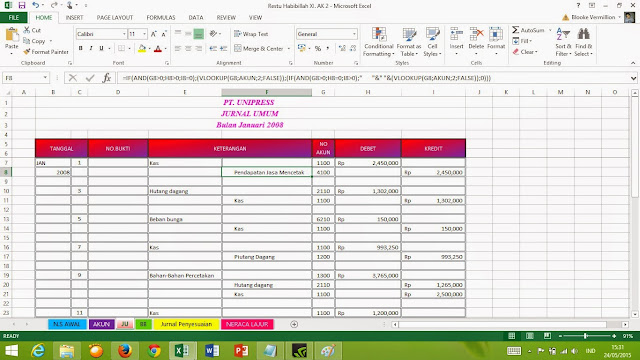The width and height of the screenshot is (640, 360).
Task: Open the Jurnal Penyesuaian sheet tab
Action: tap(186, 324)
